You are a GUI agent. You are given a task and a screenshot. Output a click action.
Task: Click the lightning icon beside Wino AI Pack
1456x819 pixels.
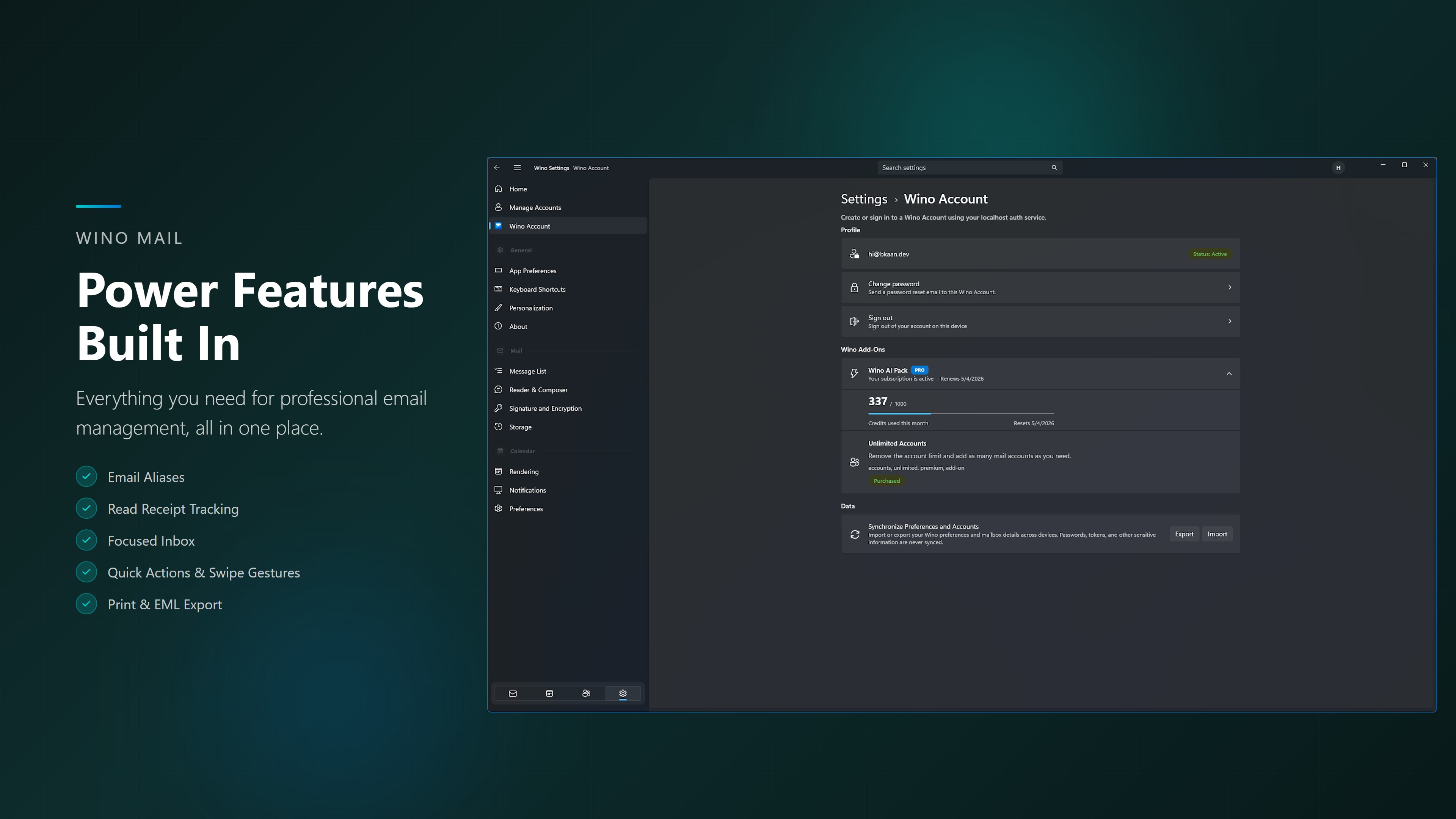point(855,373)
